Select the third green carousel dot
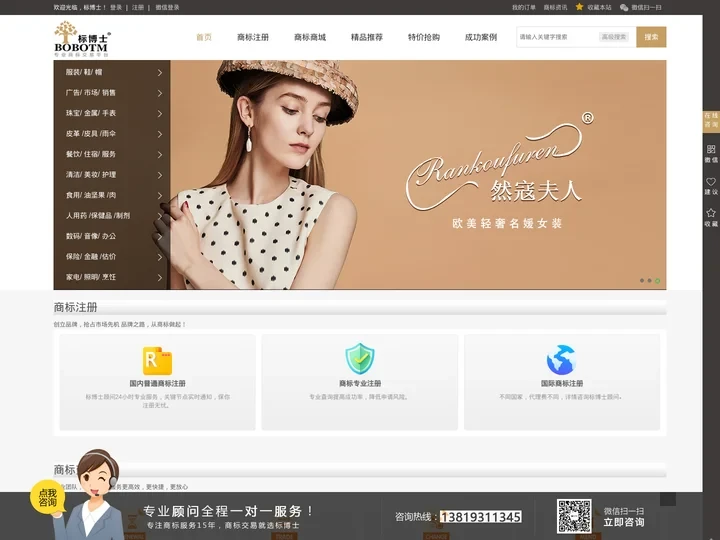Screen dimensions: 720x540 [x=658, y=281]
